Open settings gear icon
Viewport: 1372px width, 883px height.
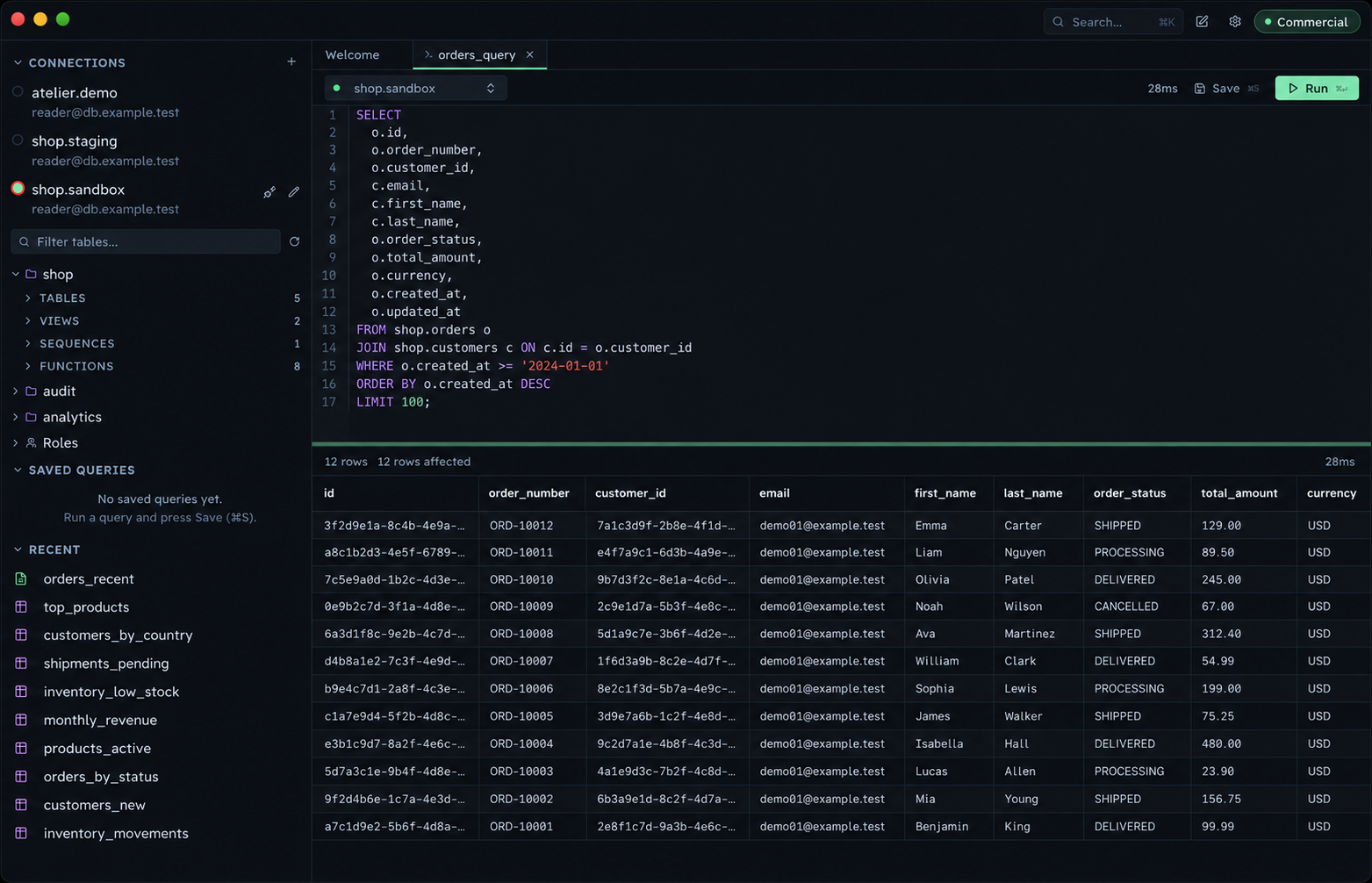coord(1234,22)
